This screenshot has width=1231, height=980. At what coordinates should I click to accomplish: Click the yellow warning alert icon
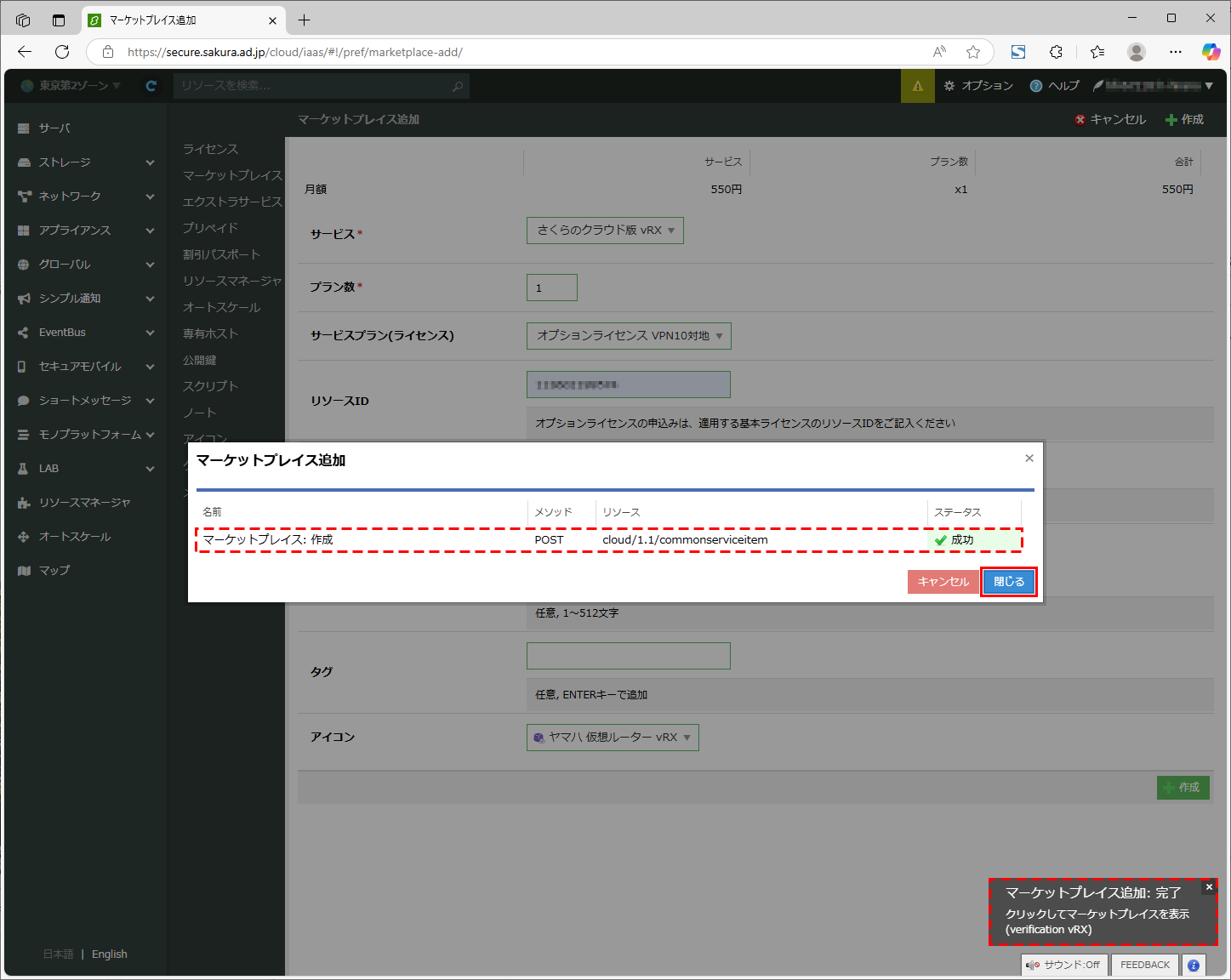point(917,86)
